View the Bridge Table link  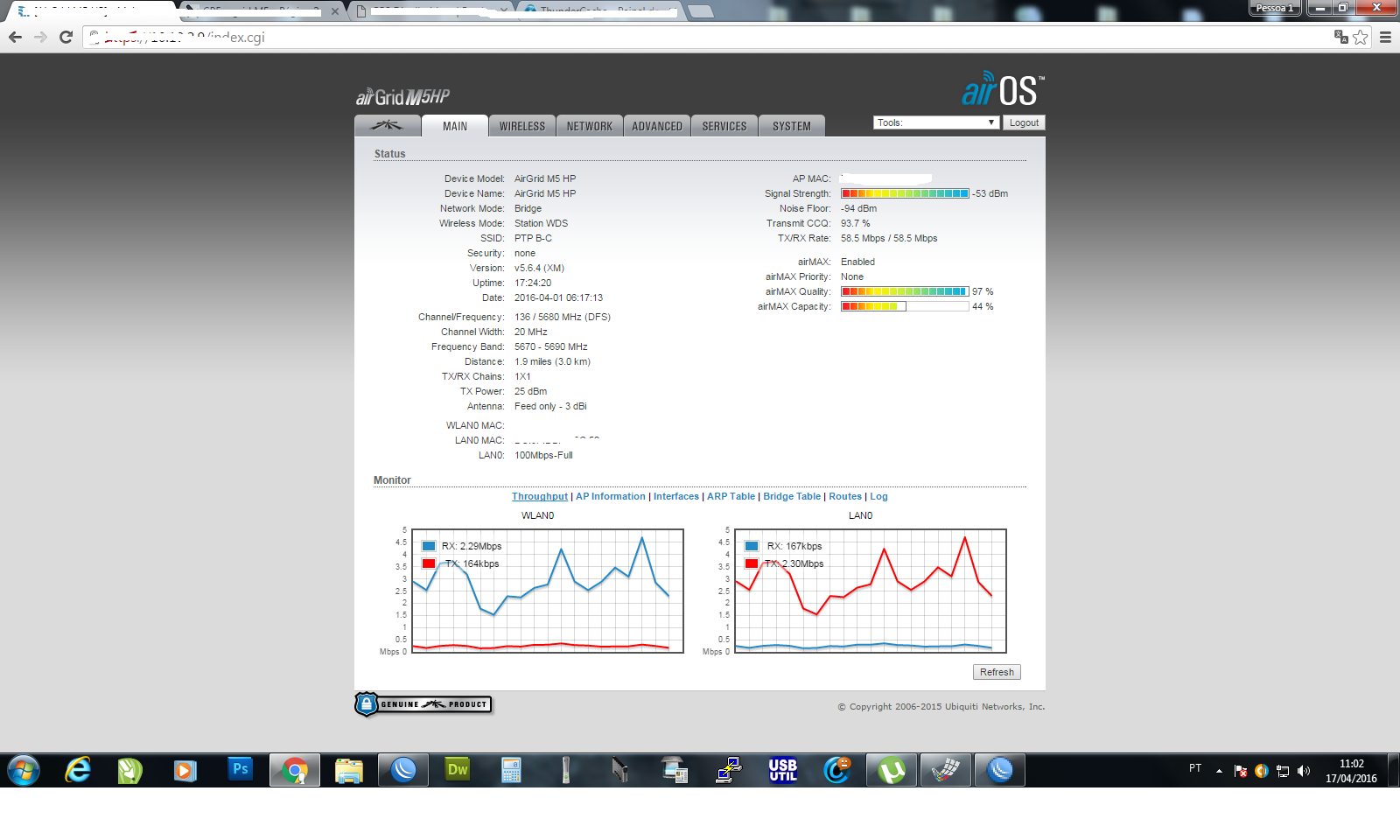(x=792, y=496)
